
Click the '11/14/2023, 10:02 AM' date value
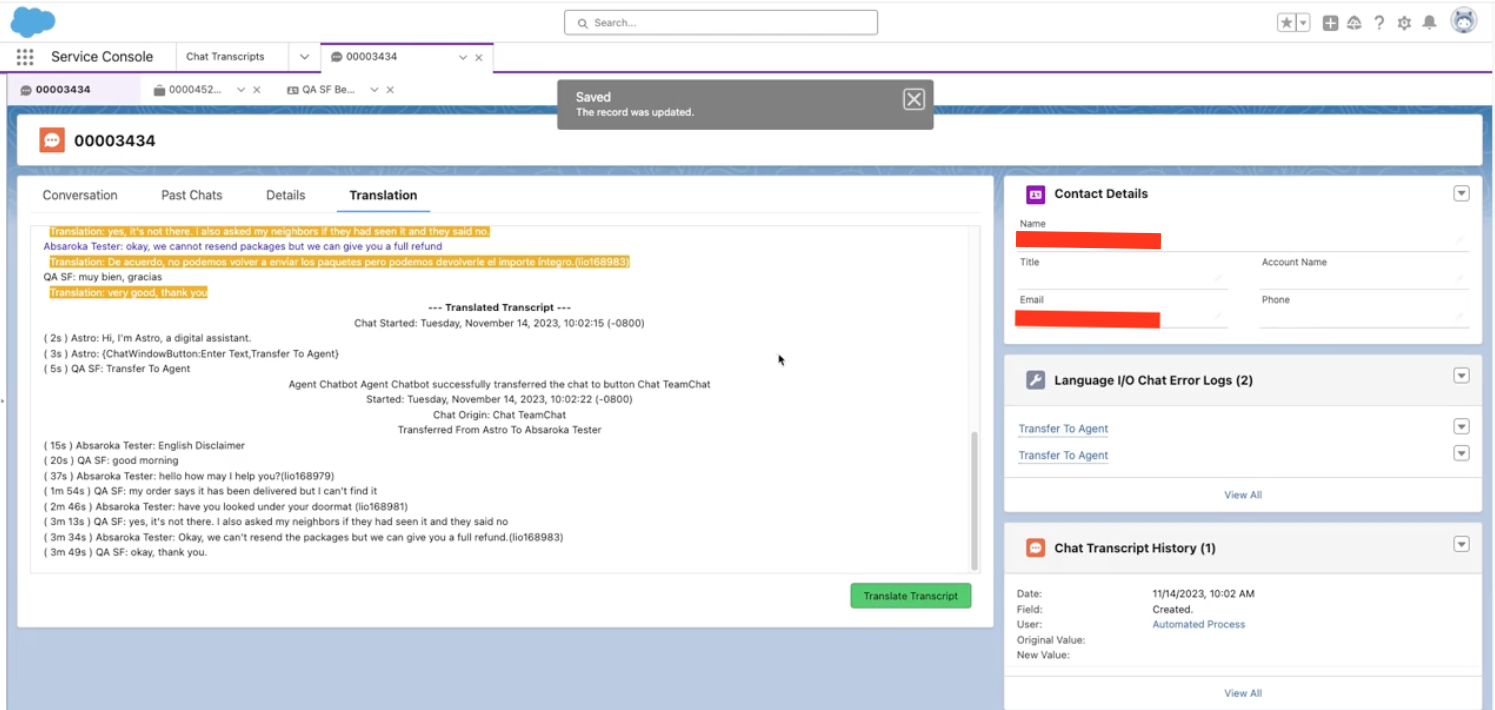tap(1203, 594)
